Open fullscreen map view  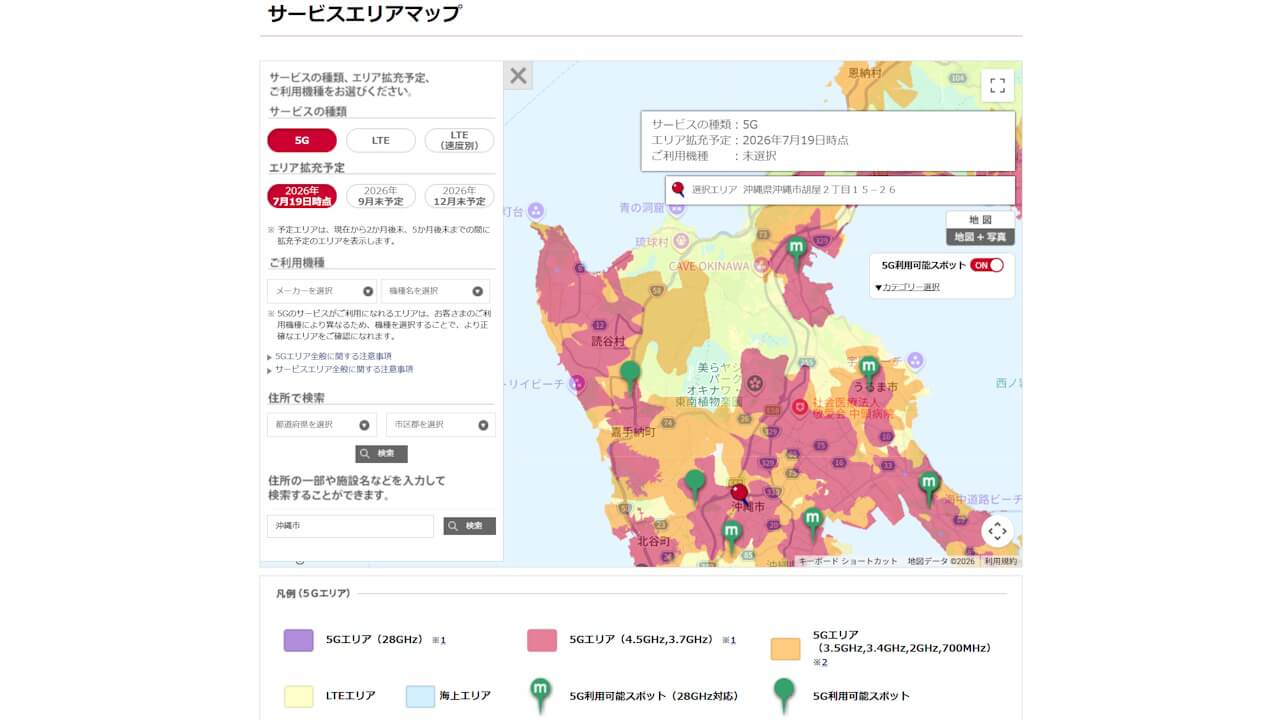[x=997, y=86]
